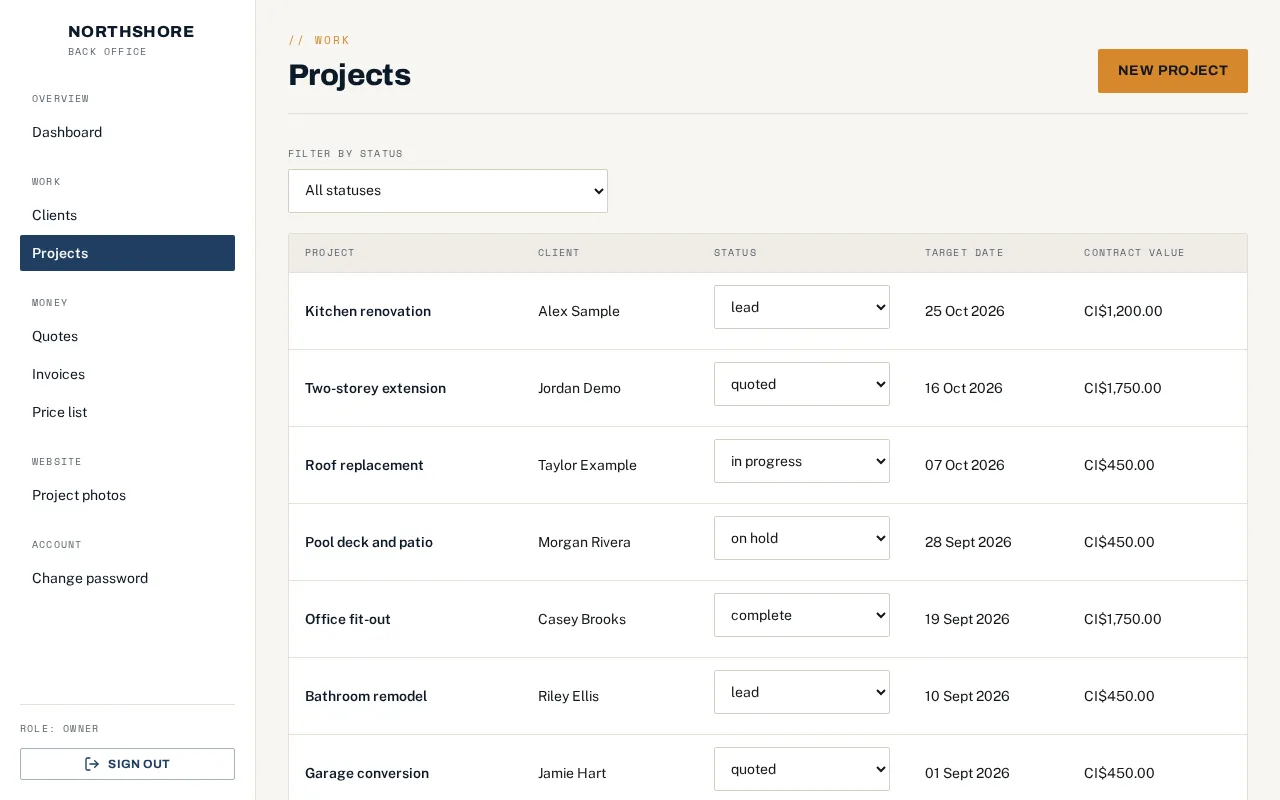Select Projects sidebar item
This screenshot has height=800, width=1280.
coord(127,253)
